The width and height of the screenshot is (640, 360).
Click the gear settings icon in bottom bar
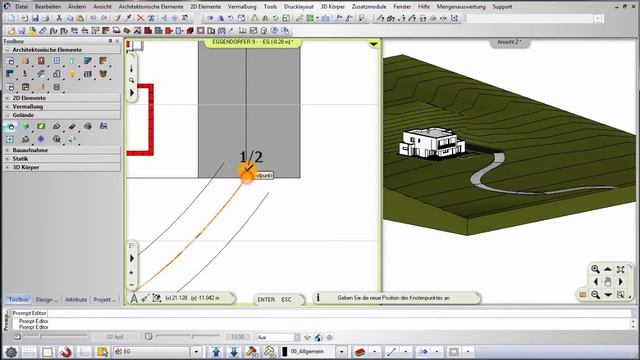click(11, 351)
